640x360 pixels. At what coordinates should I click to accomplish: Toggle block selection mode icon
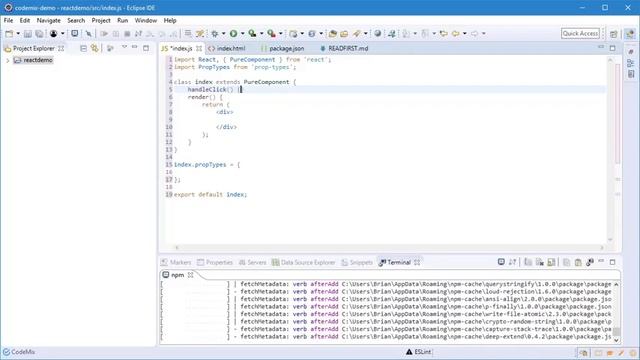point(188,33)
